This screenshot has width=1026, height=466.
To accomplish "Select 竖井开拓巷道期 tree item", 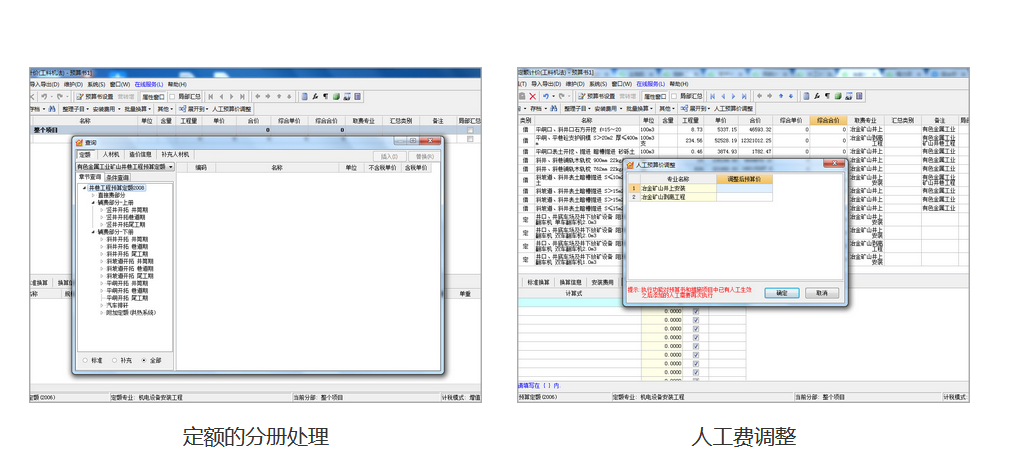I will (126, 217).
